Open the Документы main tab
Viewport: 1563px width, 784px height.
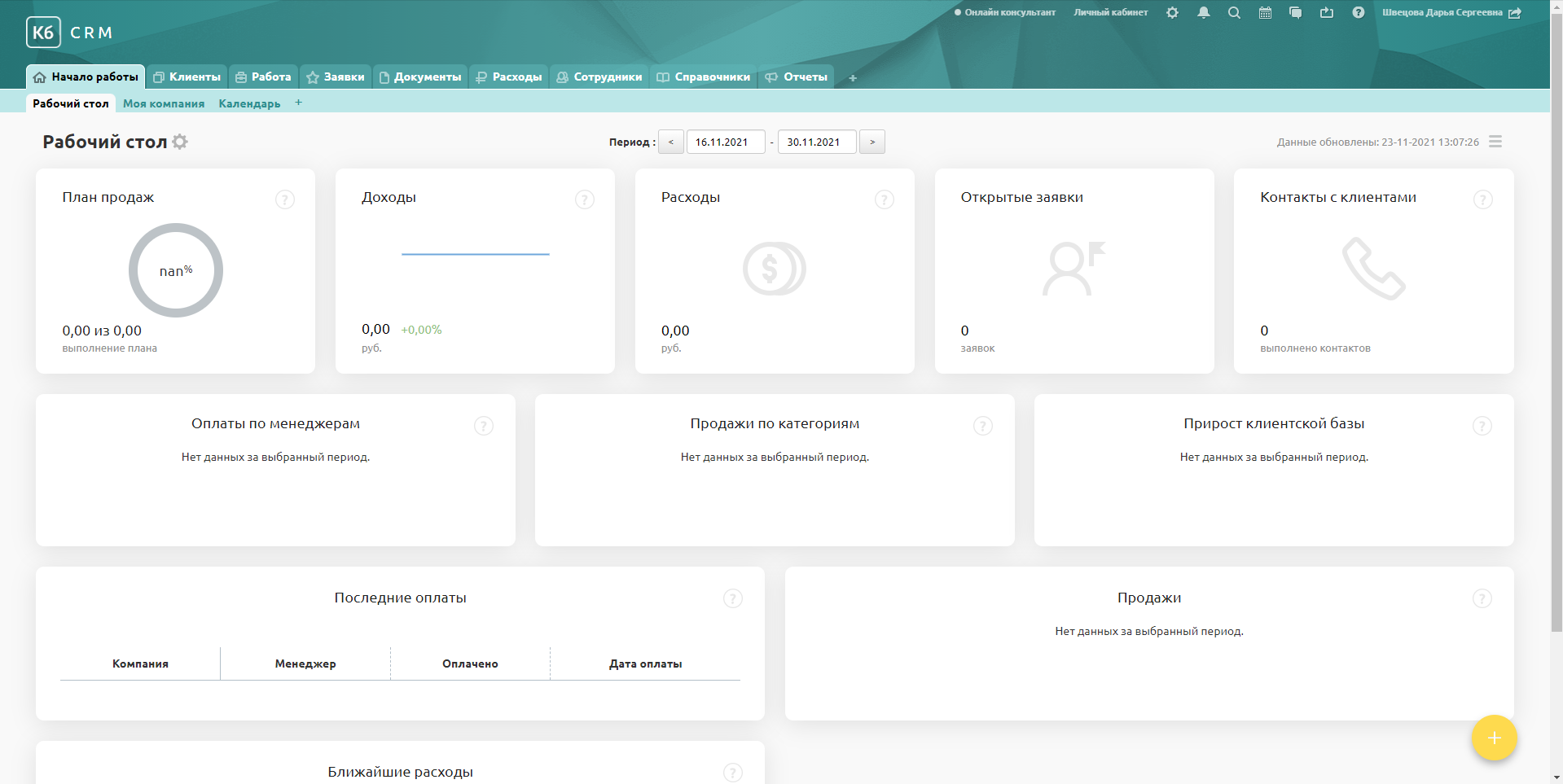point(420,77)
